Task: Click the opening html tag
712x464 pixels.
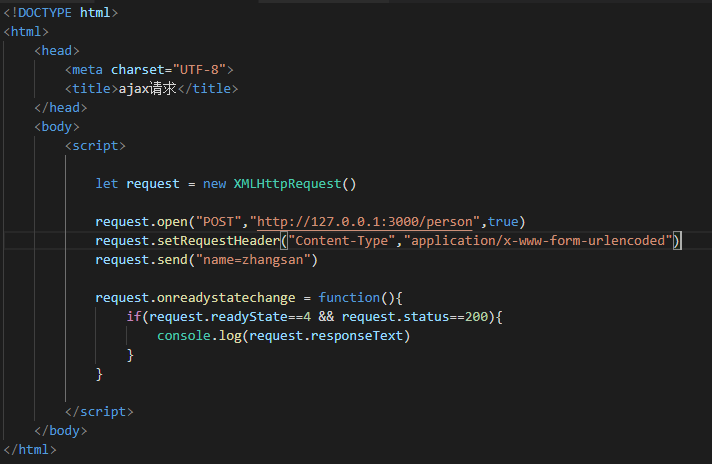Action: [26, 32]
